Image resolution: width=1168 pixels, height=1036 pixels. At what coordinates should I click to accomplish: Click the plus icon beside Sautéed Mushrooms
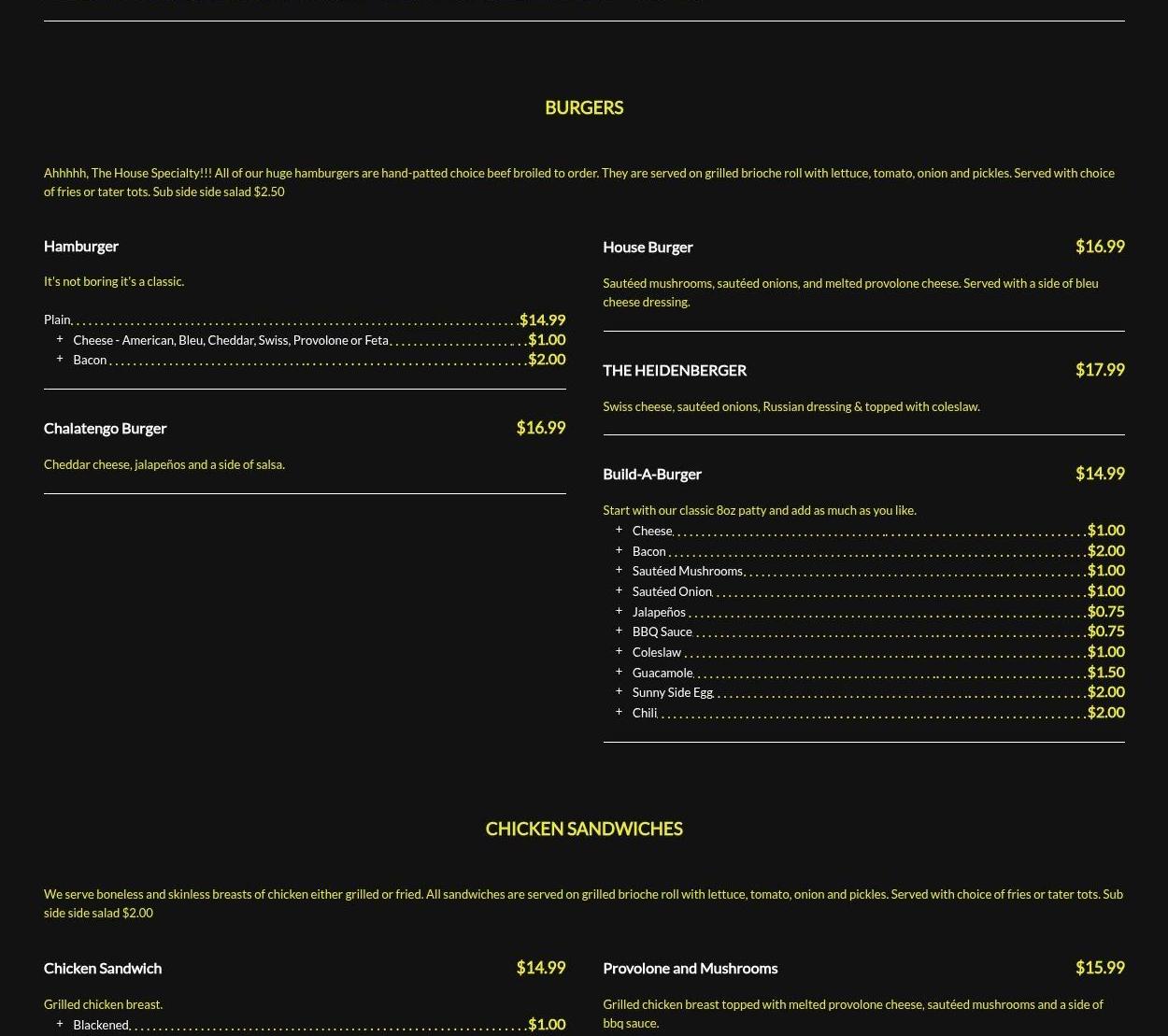coord(619,570)
